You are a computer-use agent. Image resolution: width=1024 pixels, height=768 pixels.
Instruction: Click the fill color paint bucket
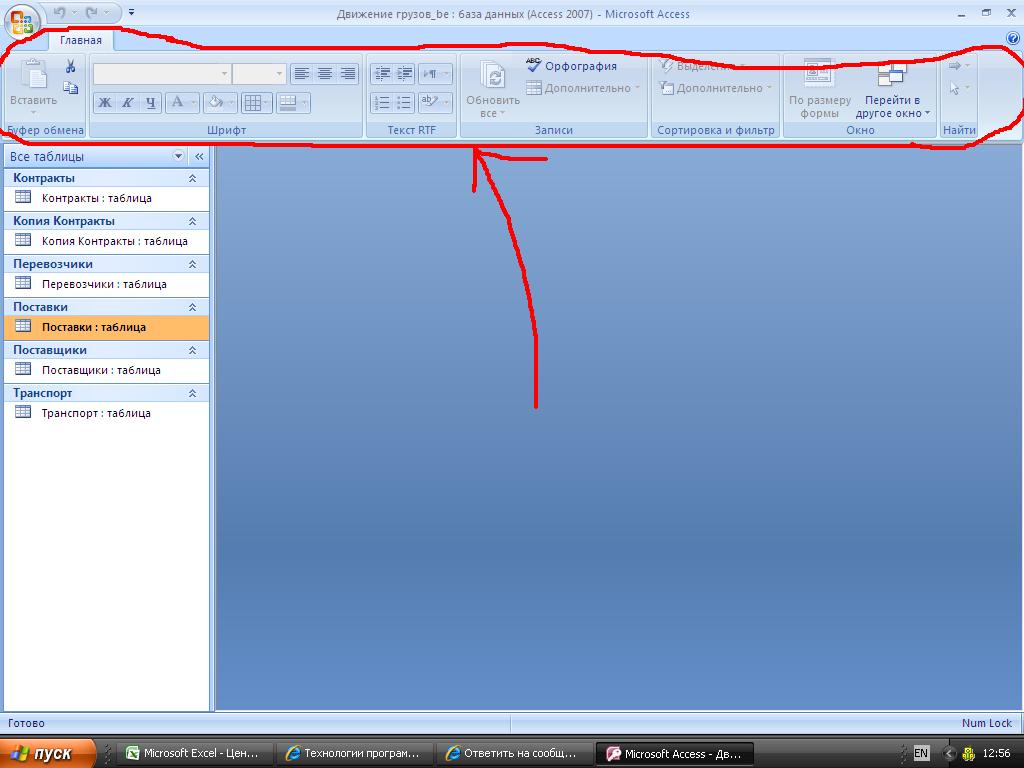216,103
